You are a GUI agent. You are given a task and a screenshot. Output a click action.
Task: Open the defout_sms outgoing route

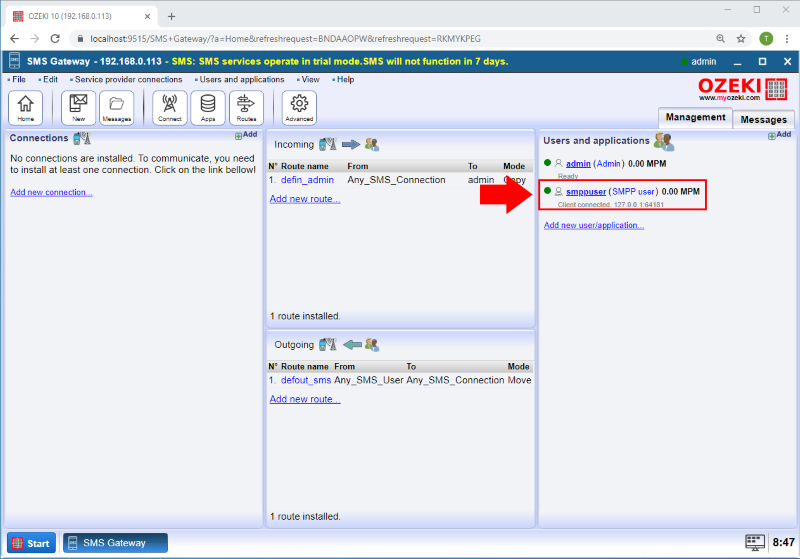(x=306, y=380)
